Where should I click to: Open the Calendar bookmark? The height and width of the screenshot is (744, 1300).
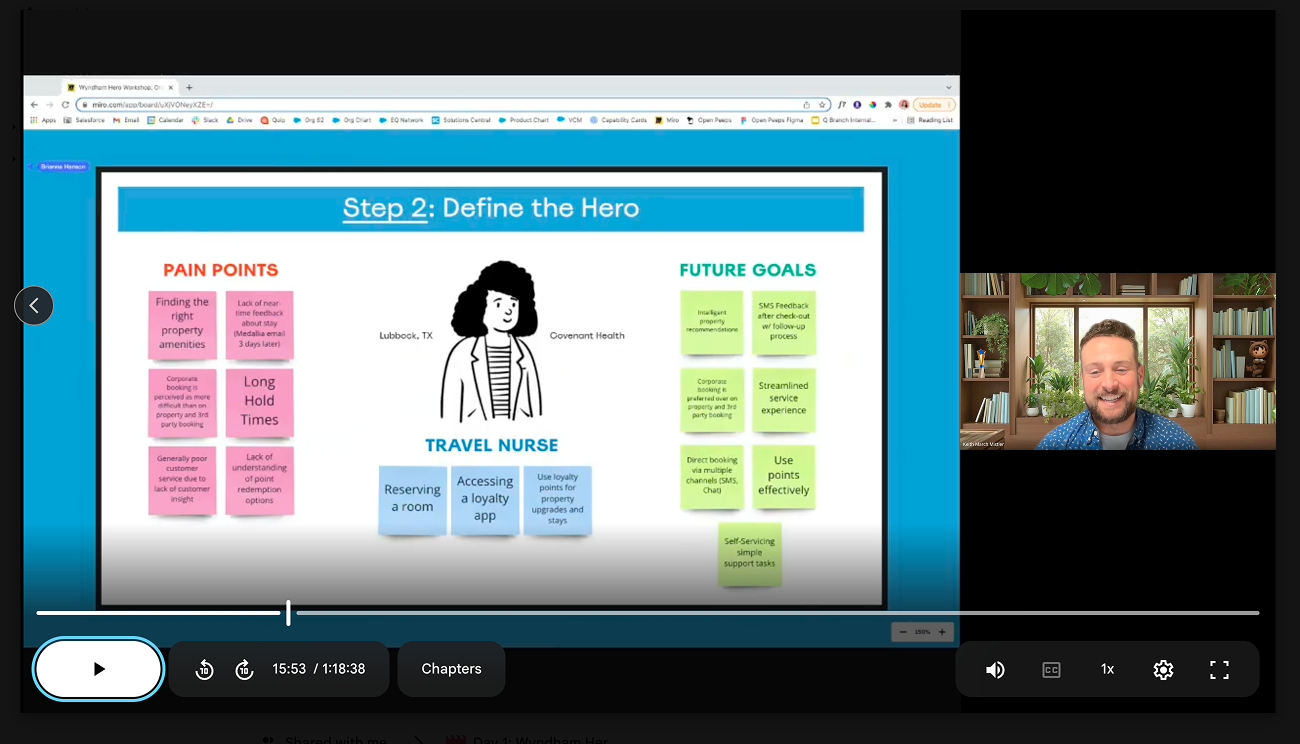[x=165, y=120]
